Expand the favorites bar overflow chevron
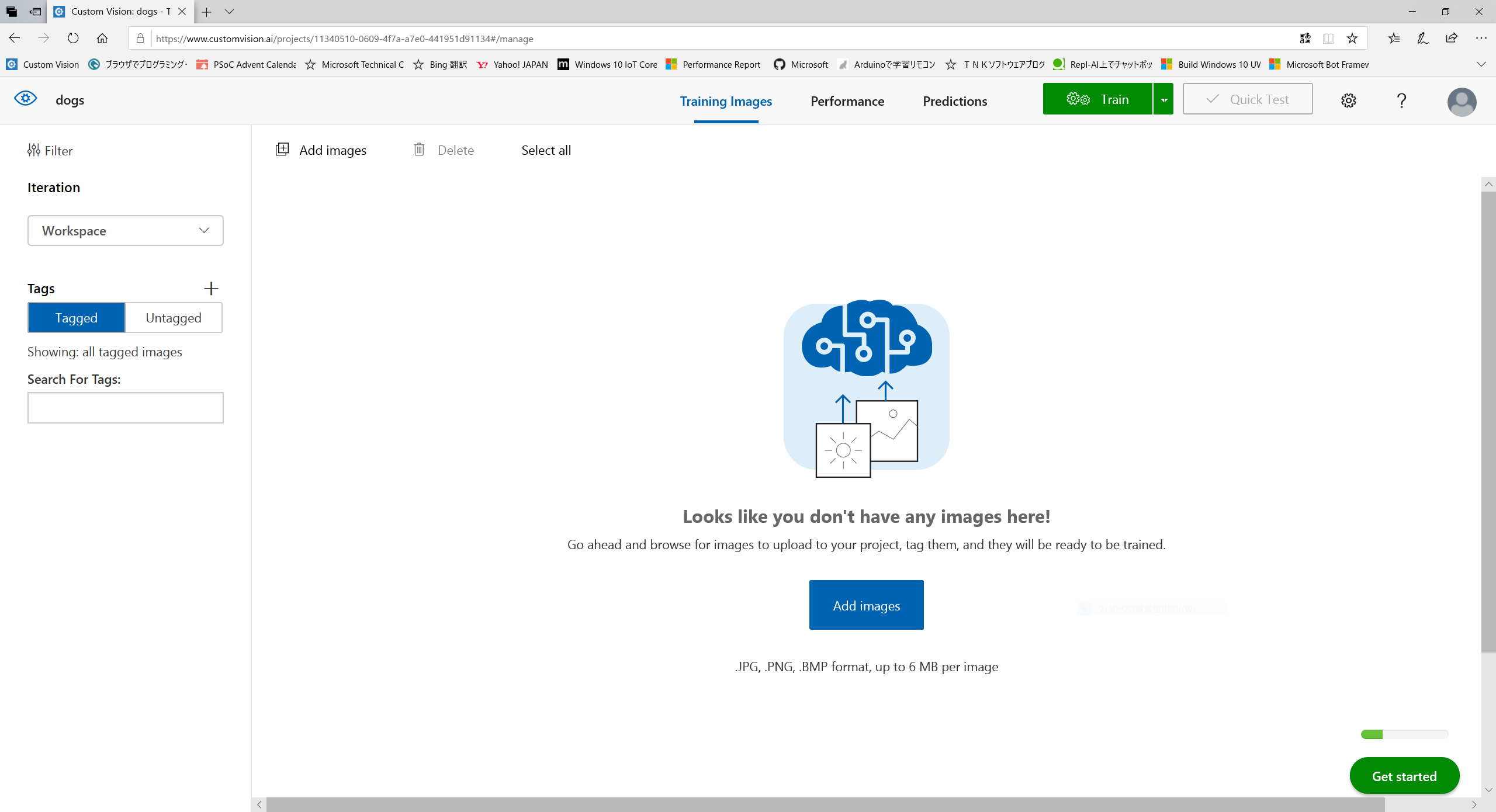Viewport: 1496px width, 812px height. [1481, 64]
